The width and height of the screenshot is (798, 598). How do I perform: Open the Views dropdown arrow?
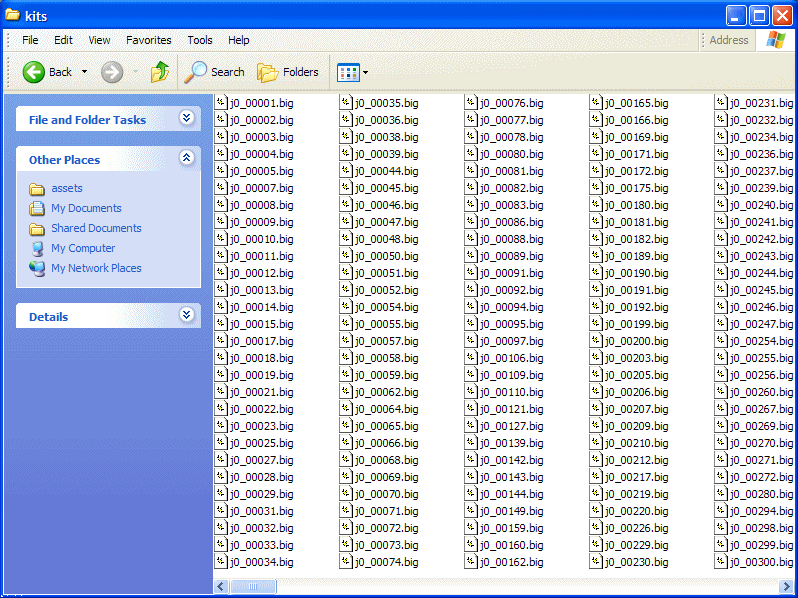pyautogui.click(x=366, y=73)
